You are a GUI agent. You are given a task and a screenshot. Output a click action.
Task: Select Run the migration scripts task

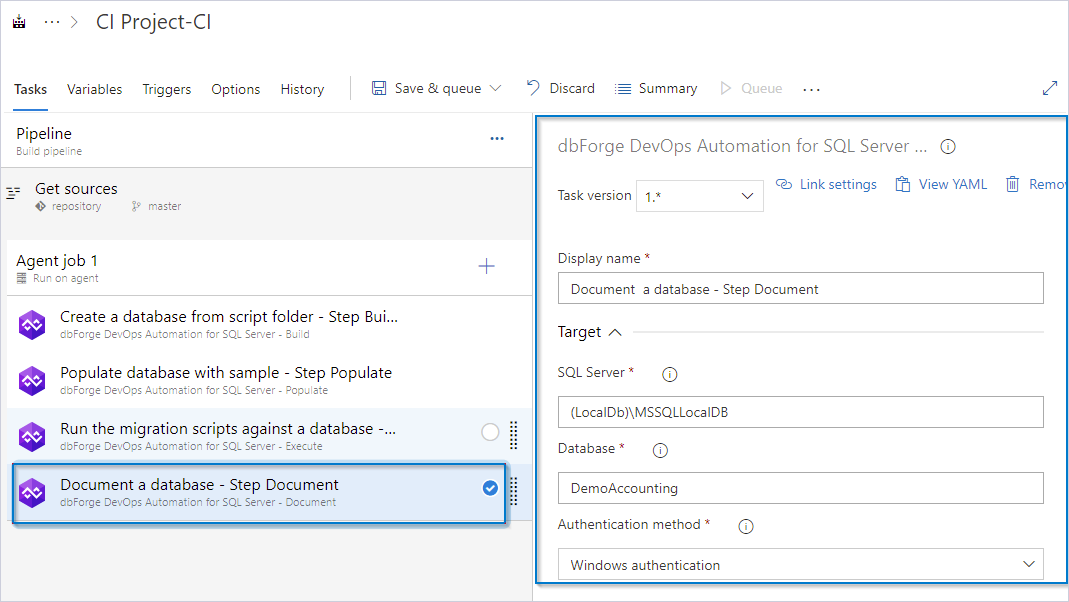tap(269, 436)
